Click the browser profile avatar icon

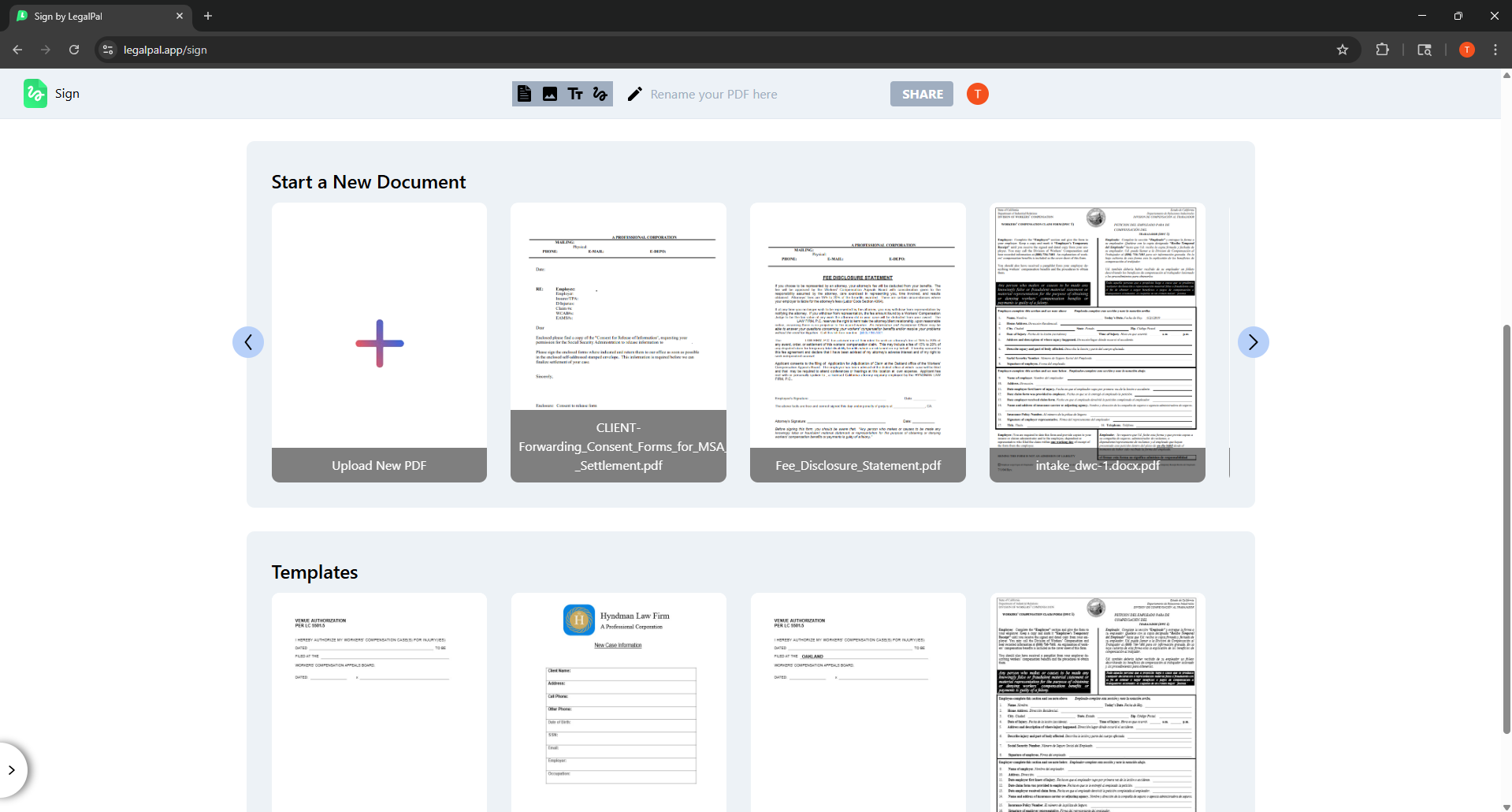pyautogui.click(x=1466, y=50)
